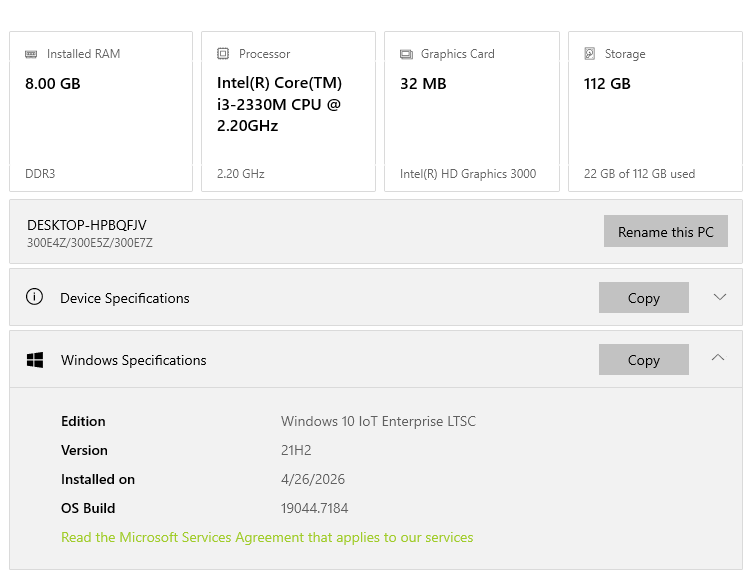
Task: Click the Graphics Card card title
Action: pyautogui.click(x=457, y=54)
